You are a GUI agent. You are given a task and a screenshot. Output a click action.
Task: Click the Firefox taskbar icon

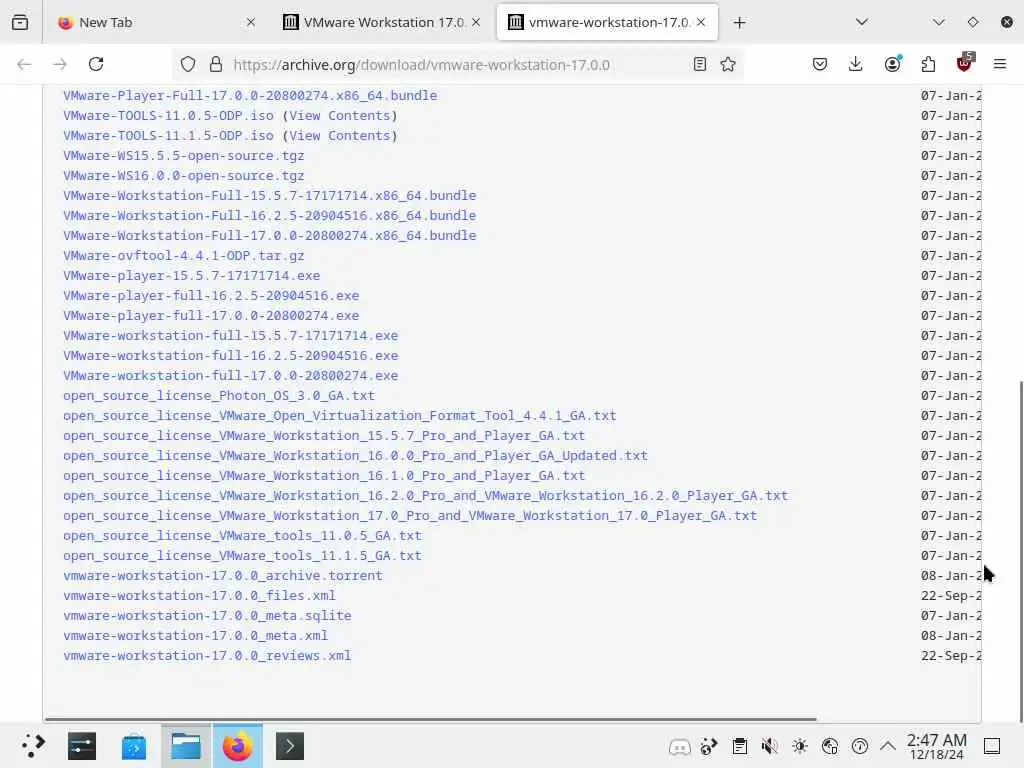click(238, 746)
